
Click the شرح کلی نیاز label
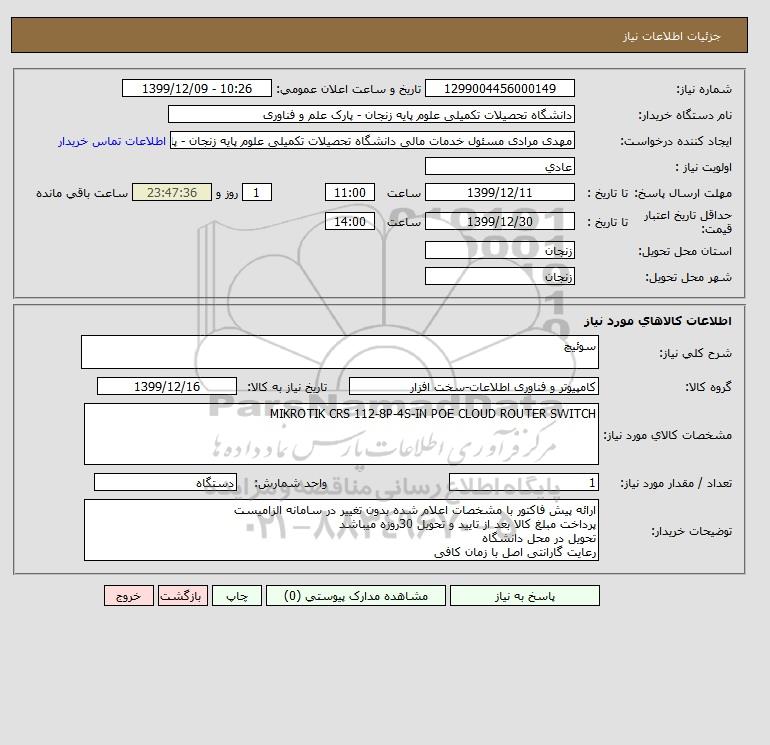pyautogui.click(x=695, y=353)
